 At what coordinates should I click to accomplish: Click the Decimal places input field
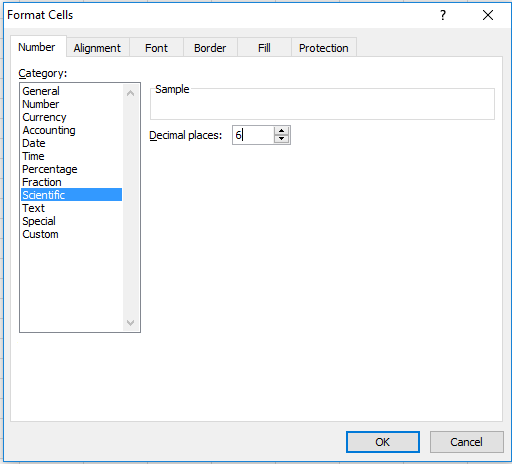coord(253,135)
